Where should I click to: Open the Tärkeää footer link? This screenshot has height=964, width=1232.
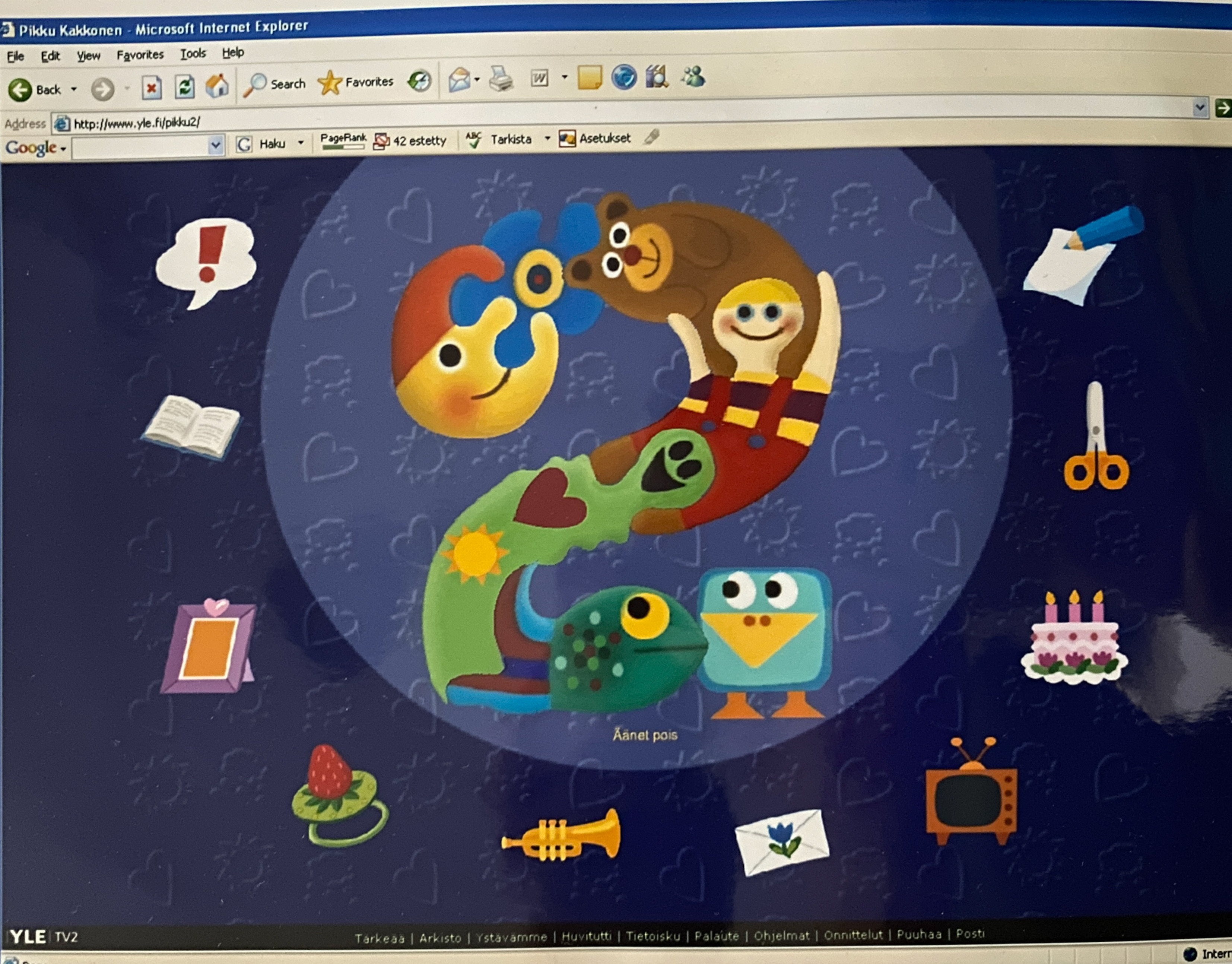[380, 938]
